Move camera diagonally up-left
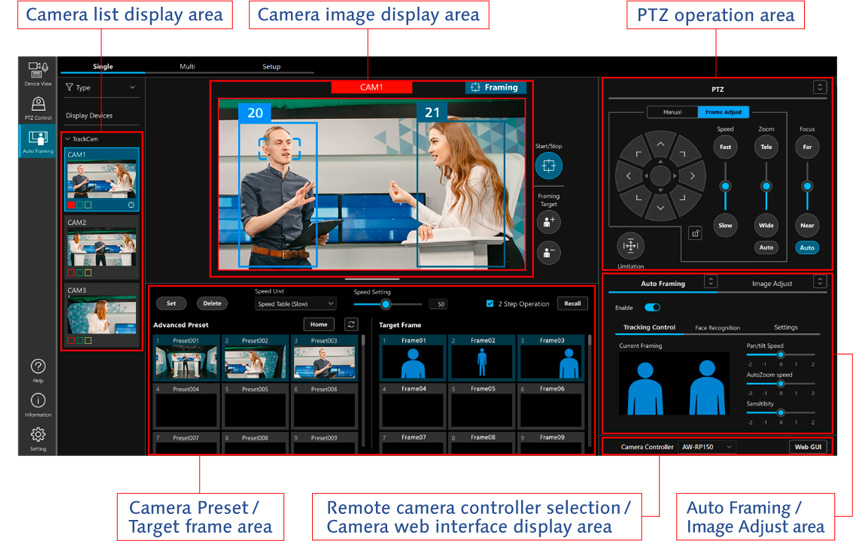Image resolution: width=854 pixels, height=541 pixels. (x=638, y=154)
